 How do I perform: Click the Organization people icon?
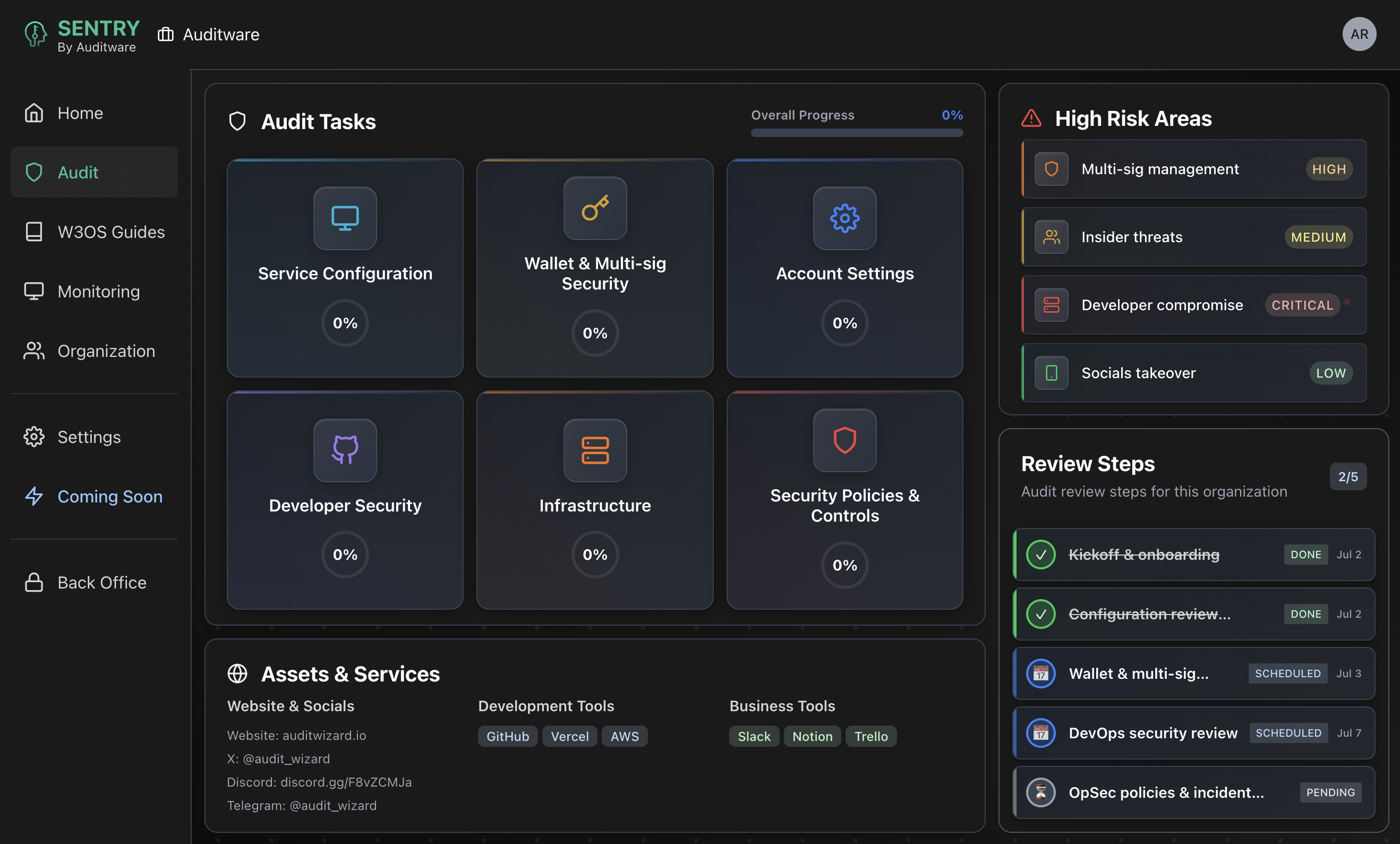pyautogui.click(x=34, y=351)
